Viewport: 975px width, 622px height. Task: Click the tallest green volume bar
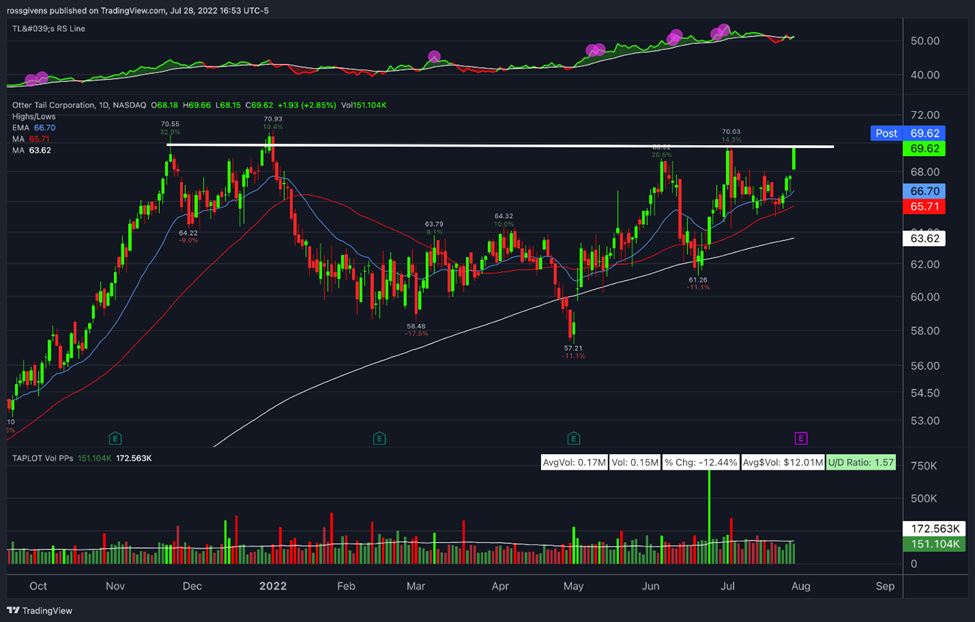click(709, 517)
